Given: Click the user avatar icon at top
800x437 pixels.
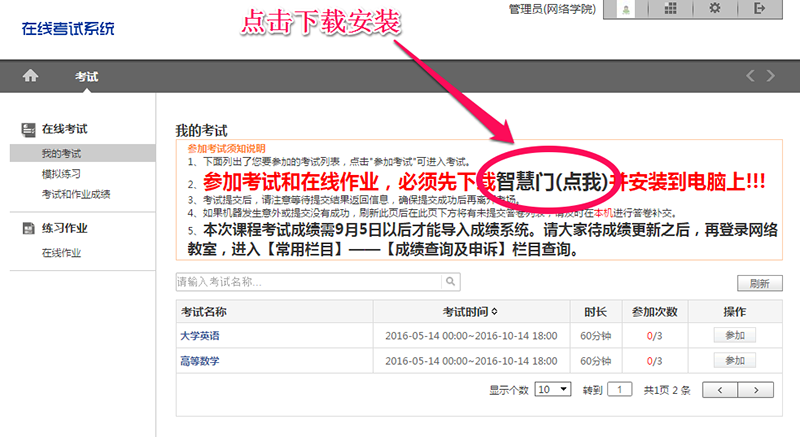Looking at the screenshot, I should coord(625,9).
